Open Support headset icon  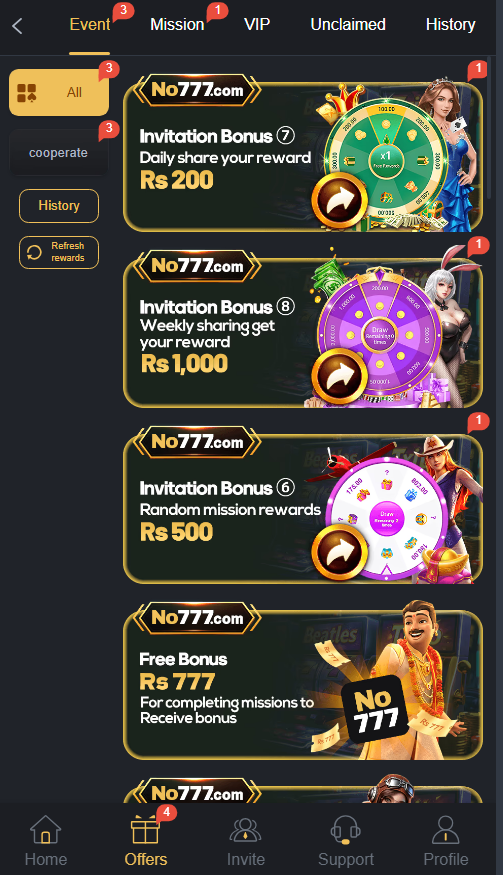tap(346, 829)
